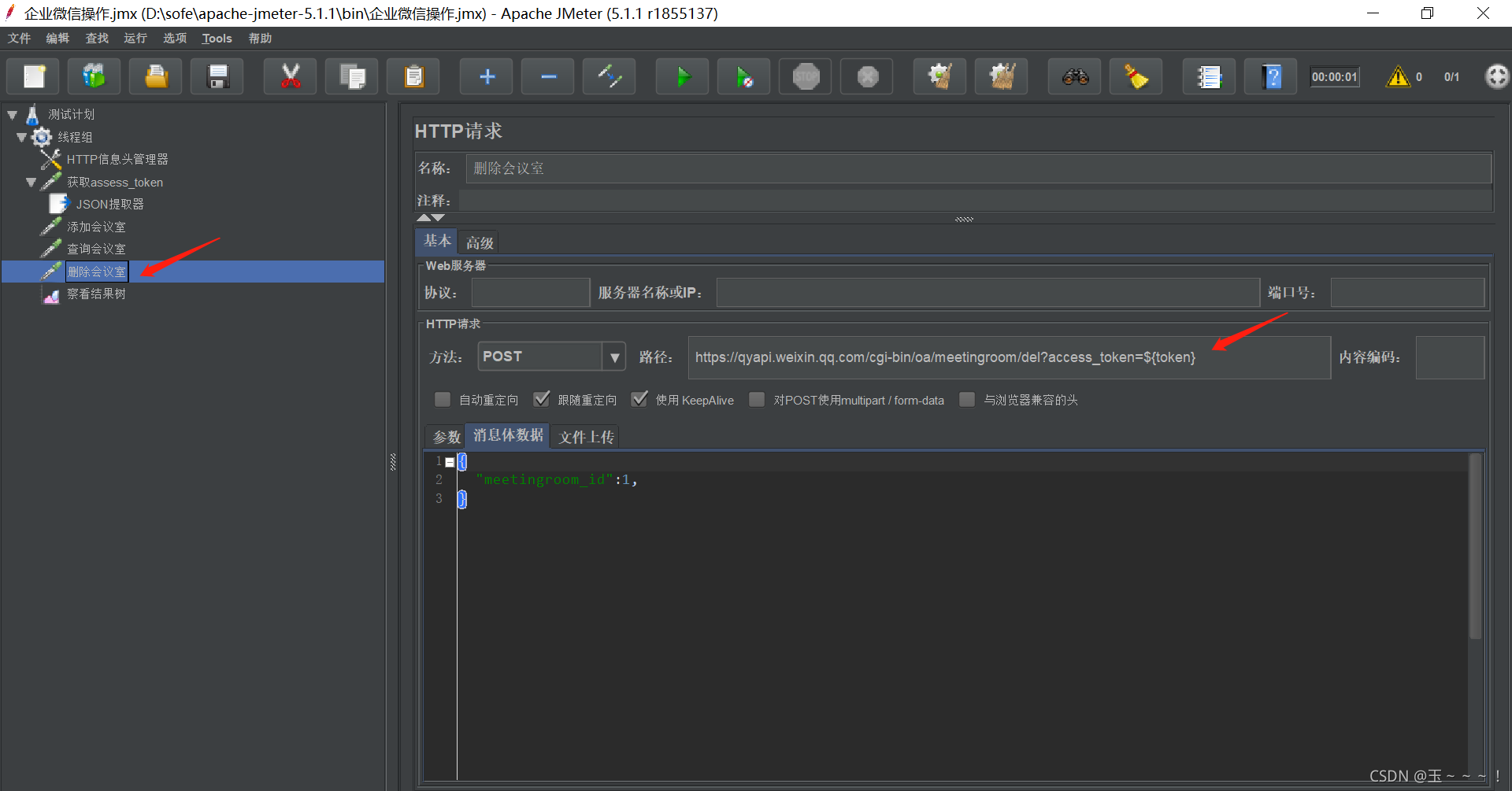Image resolution: width=1512 pixels, height=791 pixels.
Task: Select 查询会议室 sampler in the tree
Action: [96, 249]
